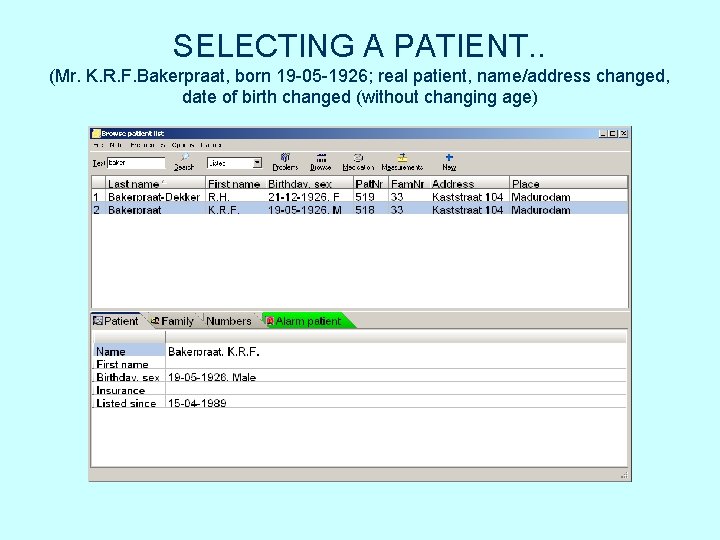This screenshot has height=540, width=720.
Task: Click the Search magnifier icon
Action: point(185,158)
